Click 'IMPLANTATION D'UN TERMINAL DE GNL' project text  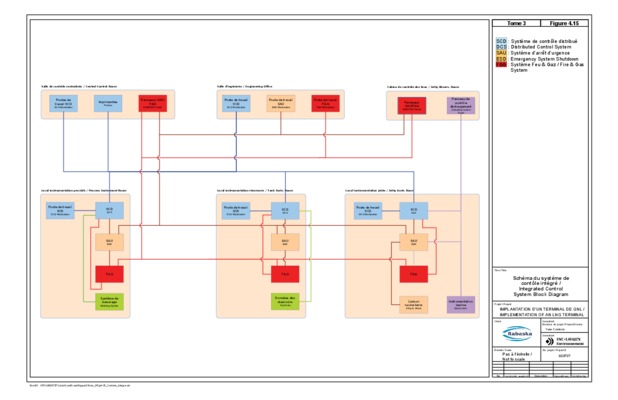(x=542, y=309)
